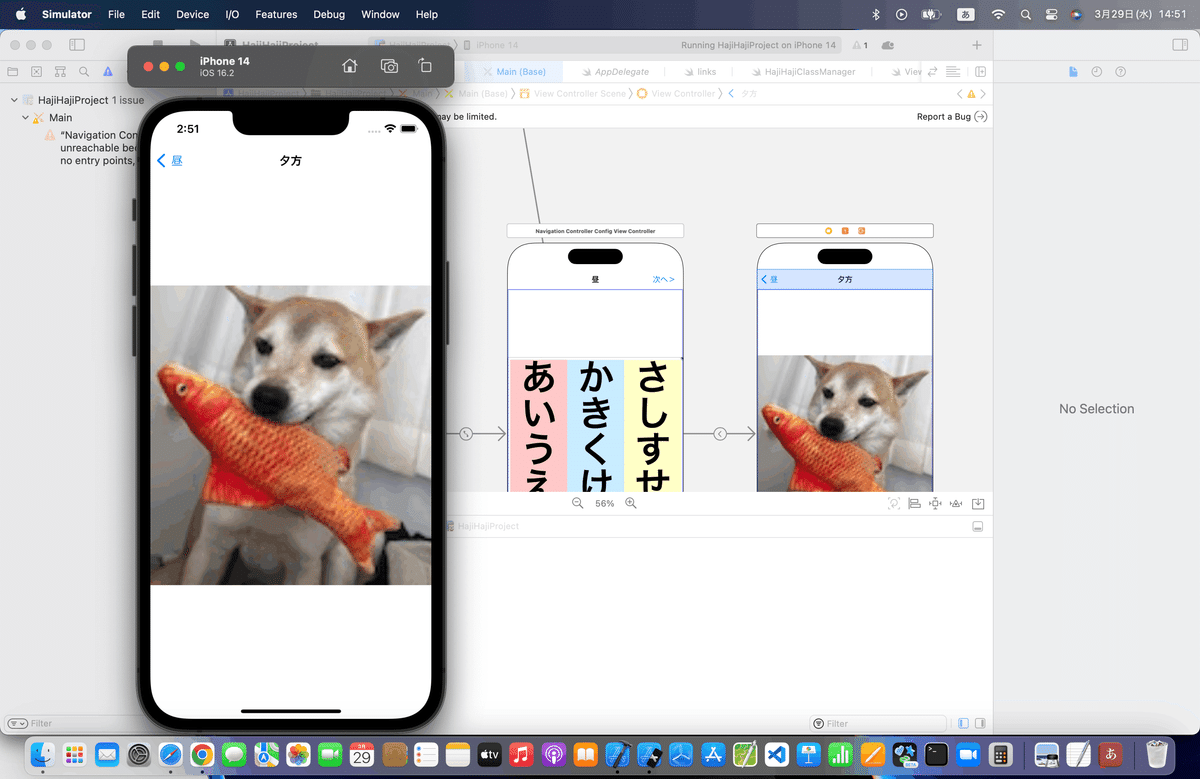This screenshot has width=1200, height=779.
Task: Select the segue arrow between the two scenes
Action: [720, 434]
